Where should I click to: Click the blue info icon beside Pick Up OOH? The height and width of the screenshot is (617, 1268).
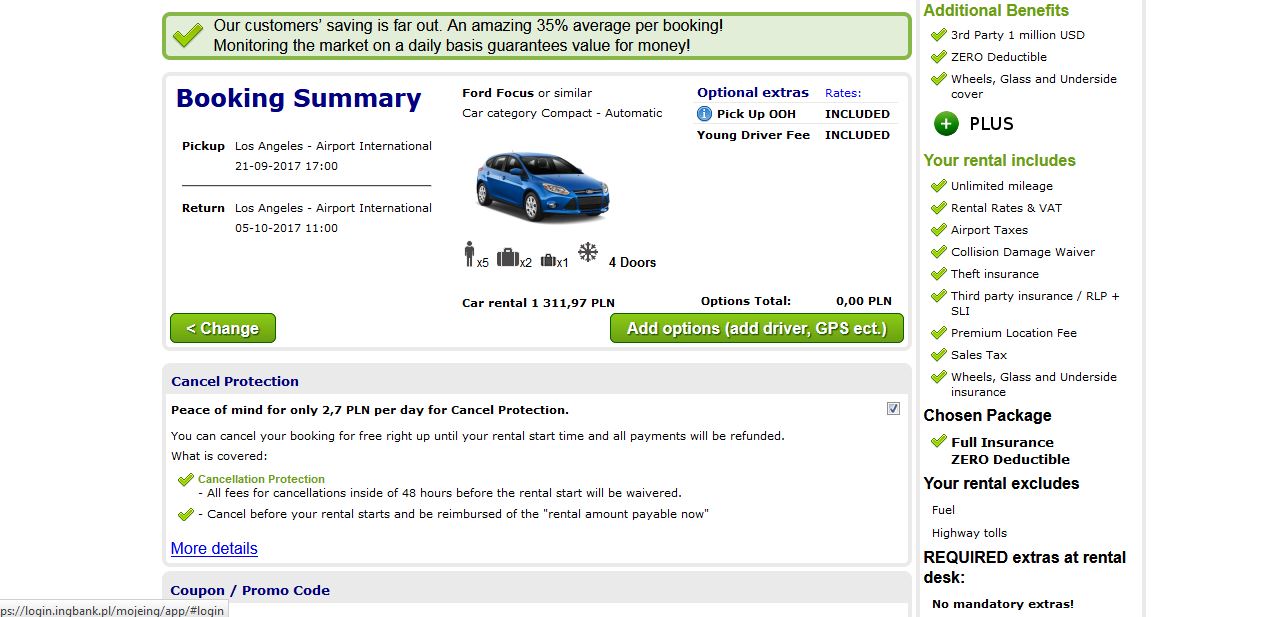click(704, 114)
